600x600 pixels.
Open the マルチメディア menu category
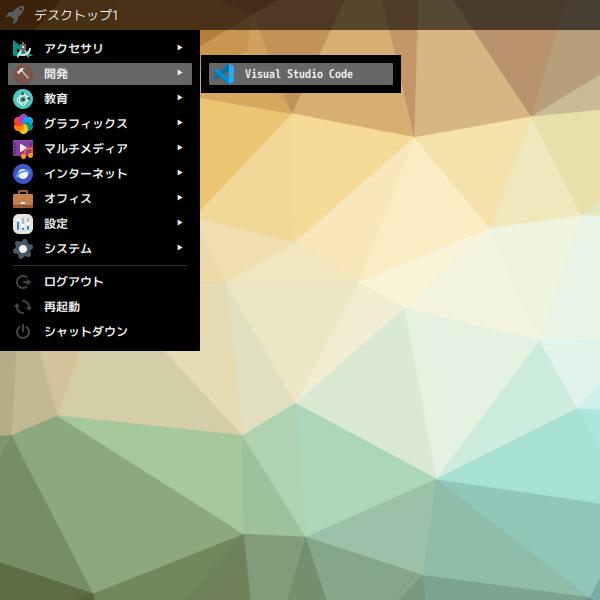pyautogui.click(x=100, y=149)
